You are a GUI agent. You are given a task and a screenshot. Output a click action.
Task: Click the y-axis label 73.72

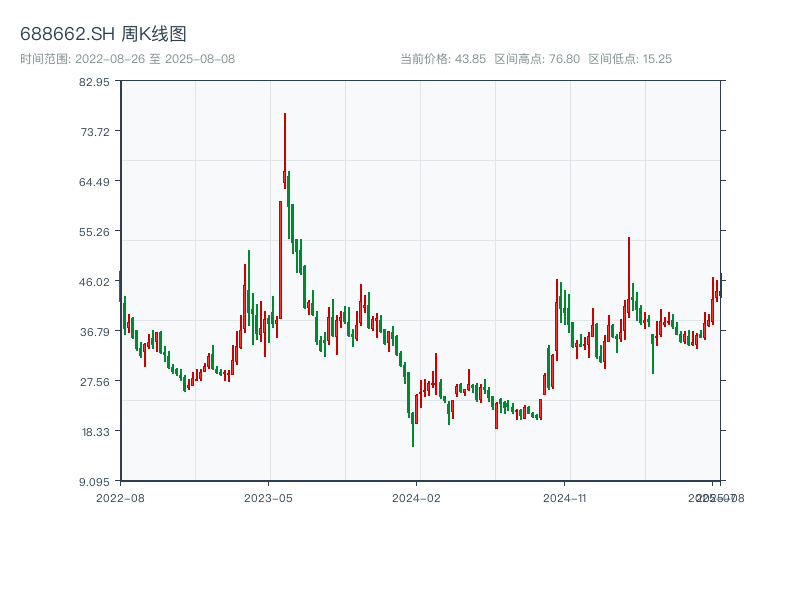[x=95, y=132]
